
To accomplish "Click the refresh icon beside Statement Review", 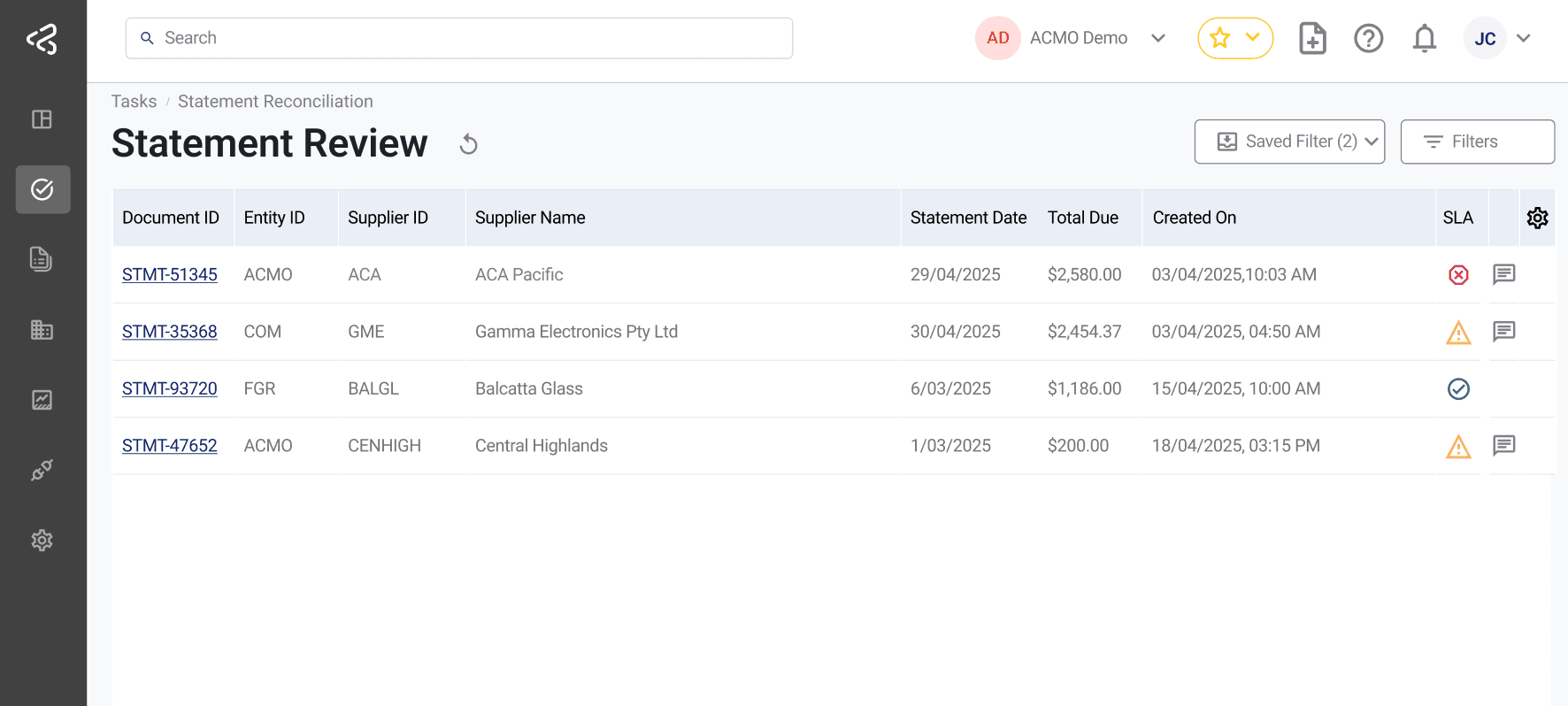I will [469, 144].
